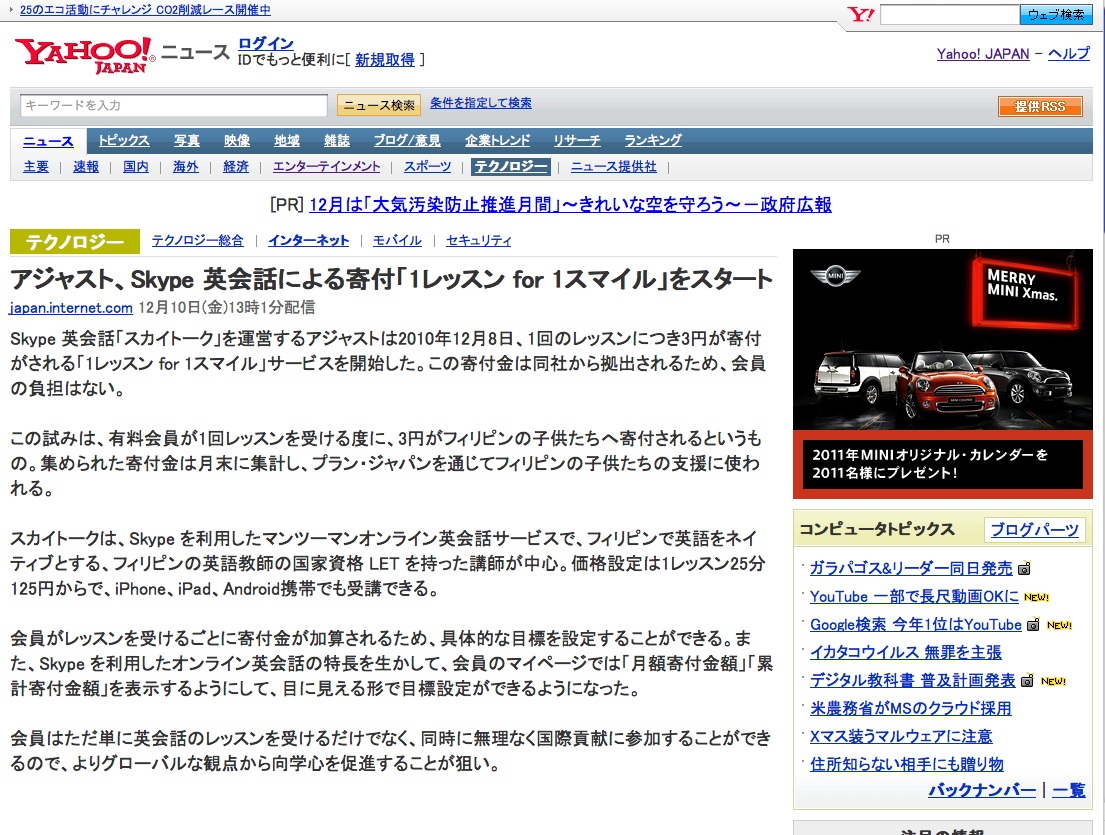Open the 国内 news category
This screenshot has width=1105, height=835.
click(136, 167)
